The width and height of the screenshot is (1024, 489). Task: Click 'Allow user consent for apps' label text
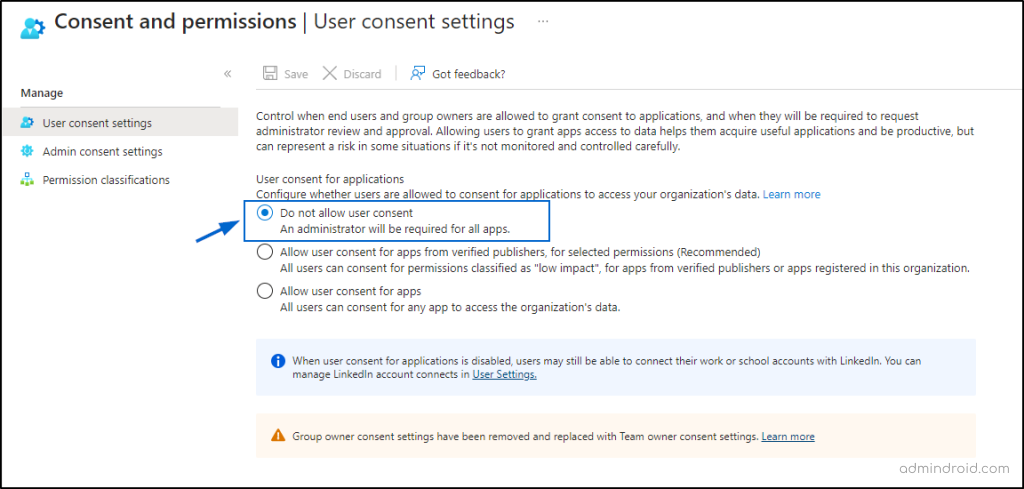click(351, 291)
